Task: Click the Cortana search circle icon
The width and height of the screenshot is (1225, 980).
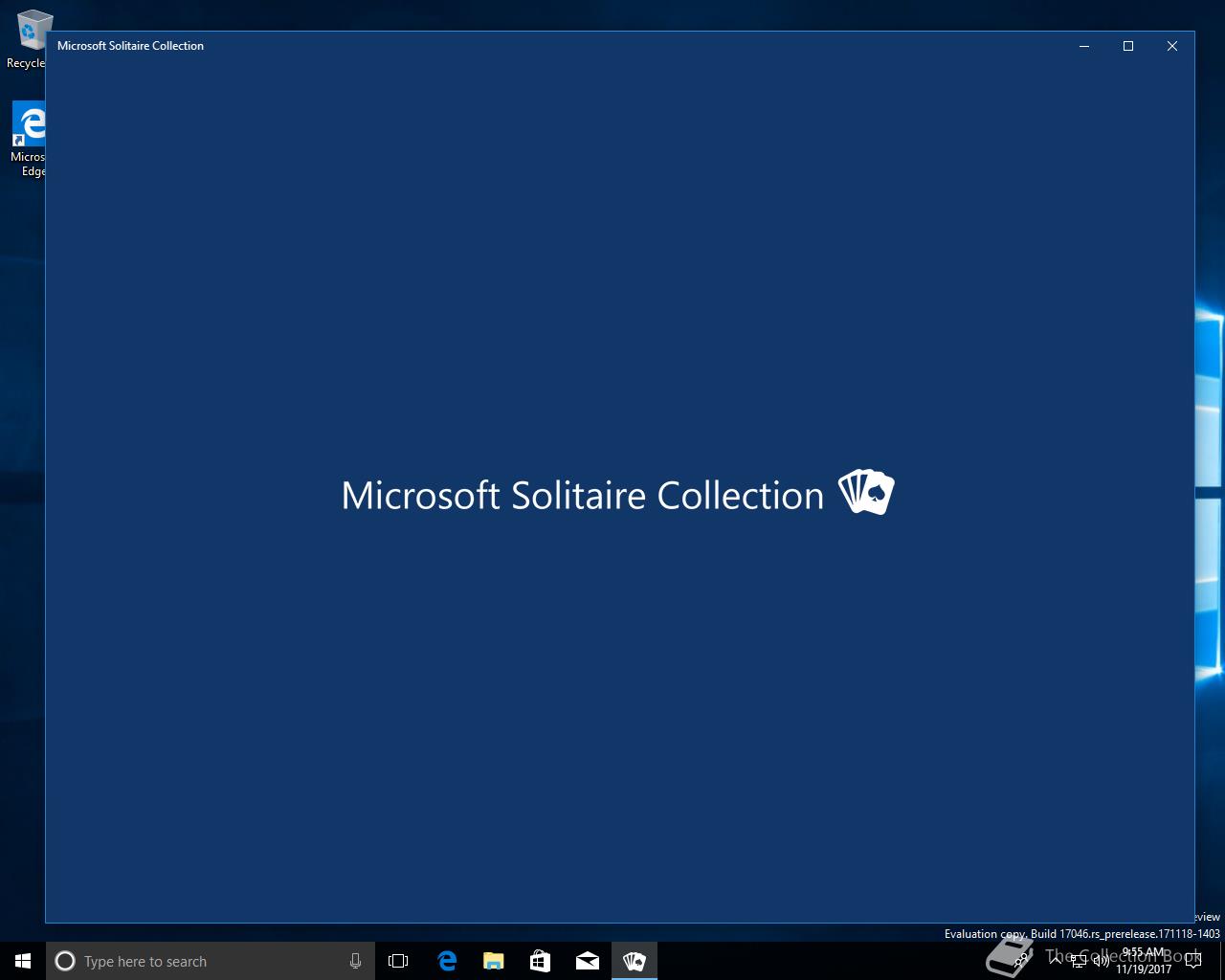Action: (65, 961)
